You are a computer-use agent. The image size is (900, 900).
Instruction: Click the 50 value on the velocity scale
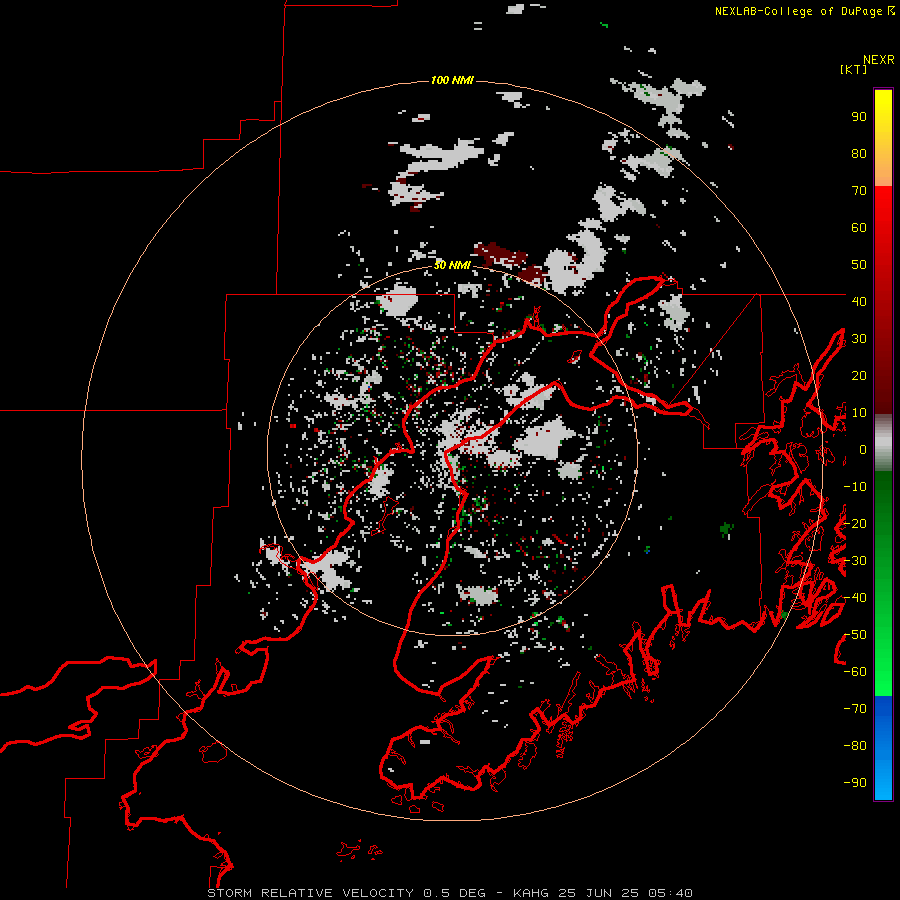(859, 265)
